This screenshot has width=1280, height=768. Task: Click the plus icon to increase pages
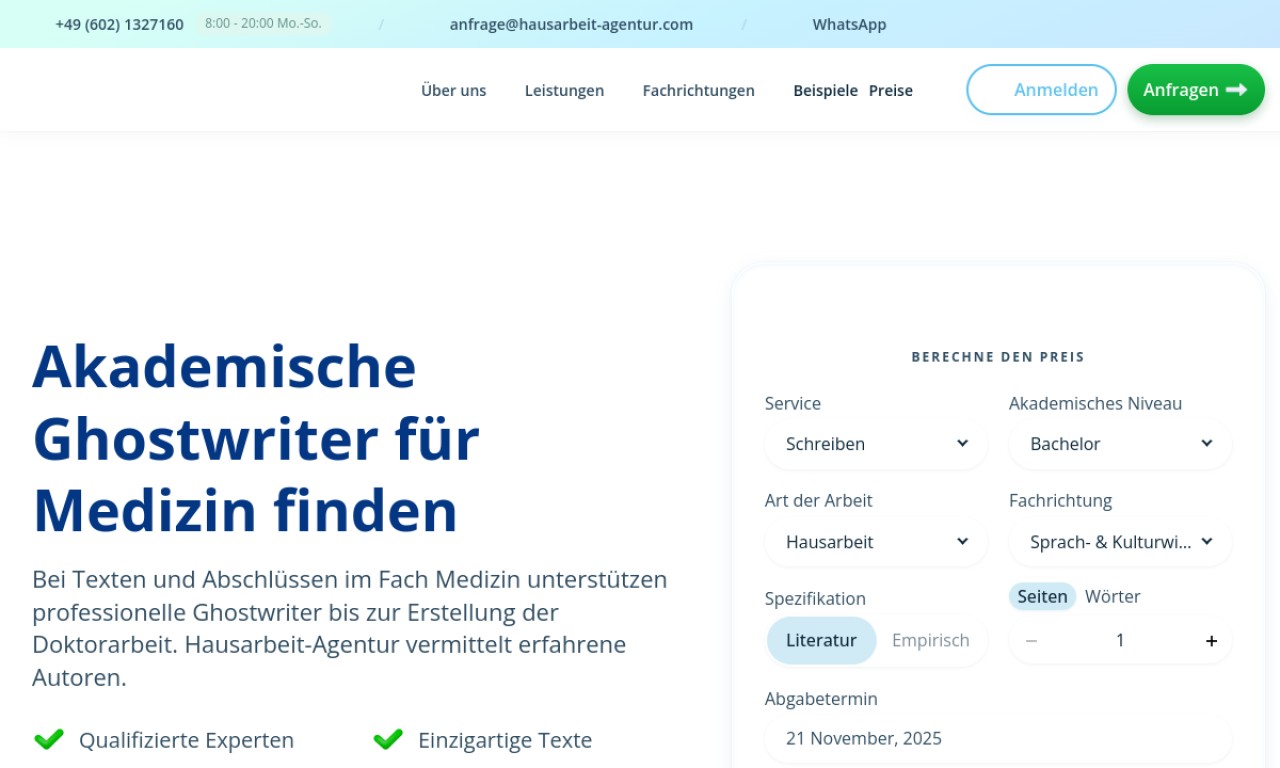[1211, 641]
